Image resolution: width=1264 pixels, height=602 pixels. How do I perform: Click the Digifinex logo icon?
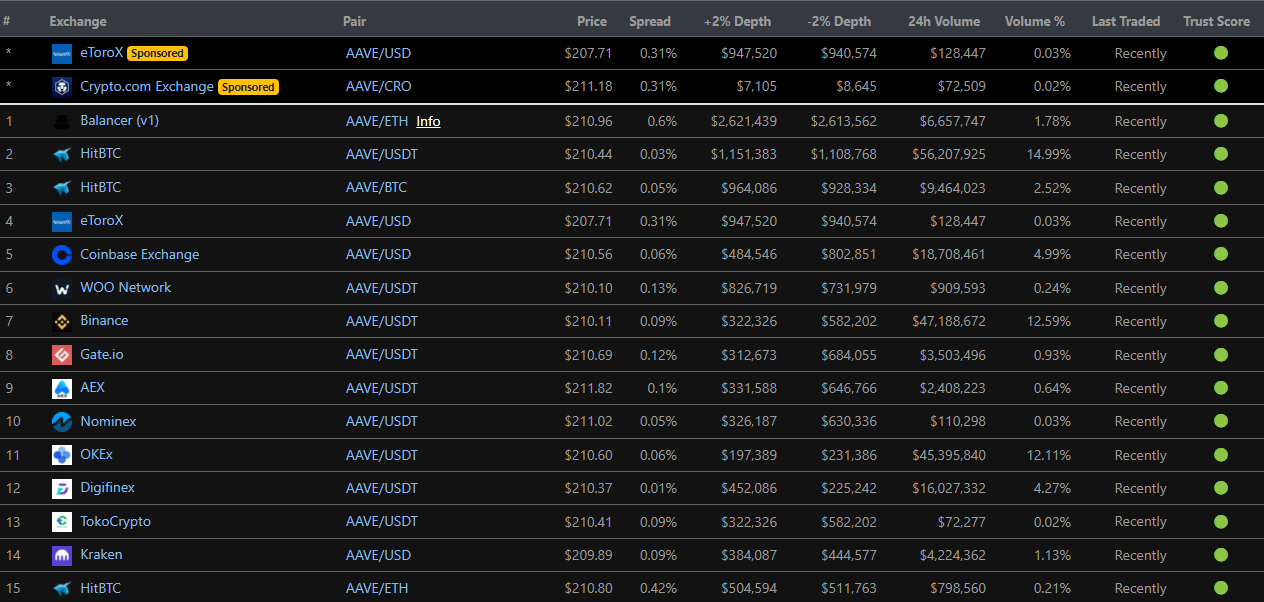(x=62, y=488)
